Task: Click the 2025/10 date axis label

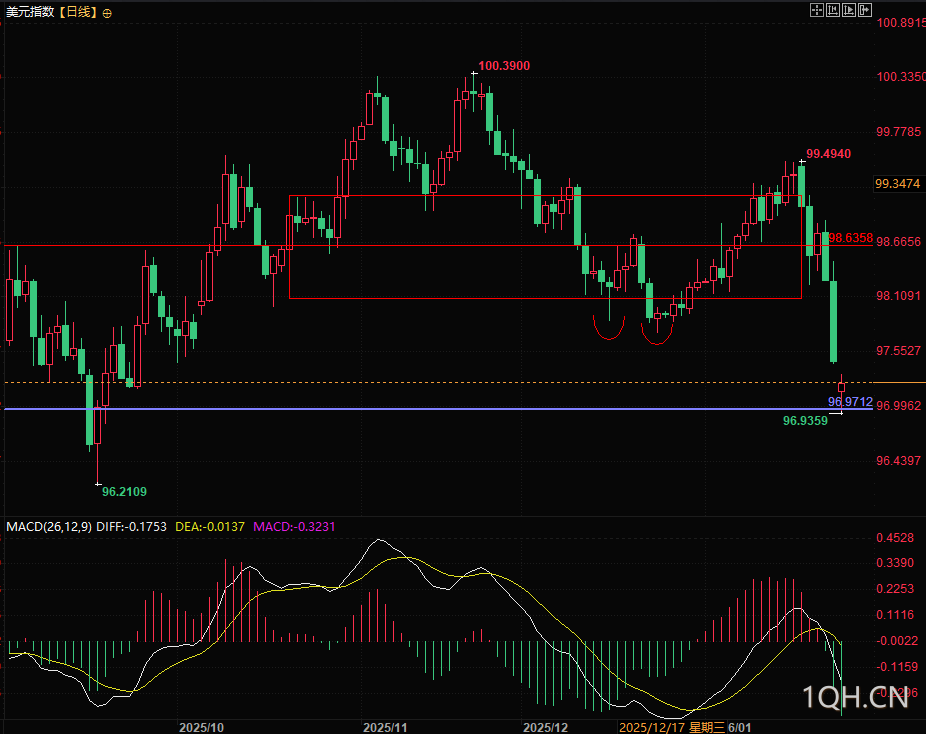Action: click(x=201, y=728)
